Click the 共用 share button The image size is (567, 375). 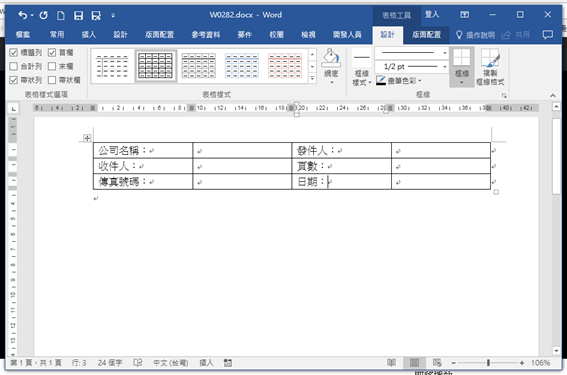[x=516, y=35]
